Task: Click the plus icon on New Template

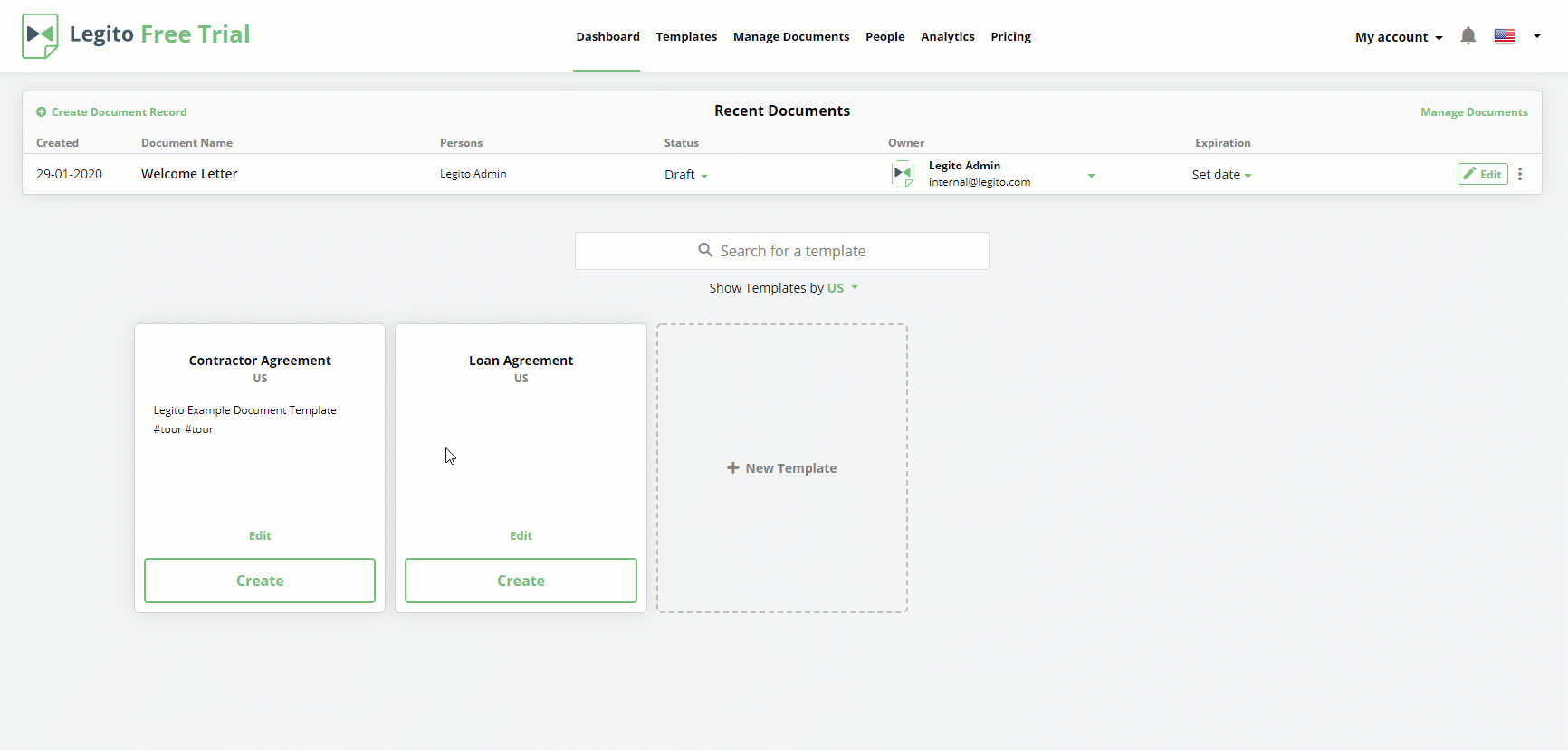Action: (733, 468)
